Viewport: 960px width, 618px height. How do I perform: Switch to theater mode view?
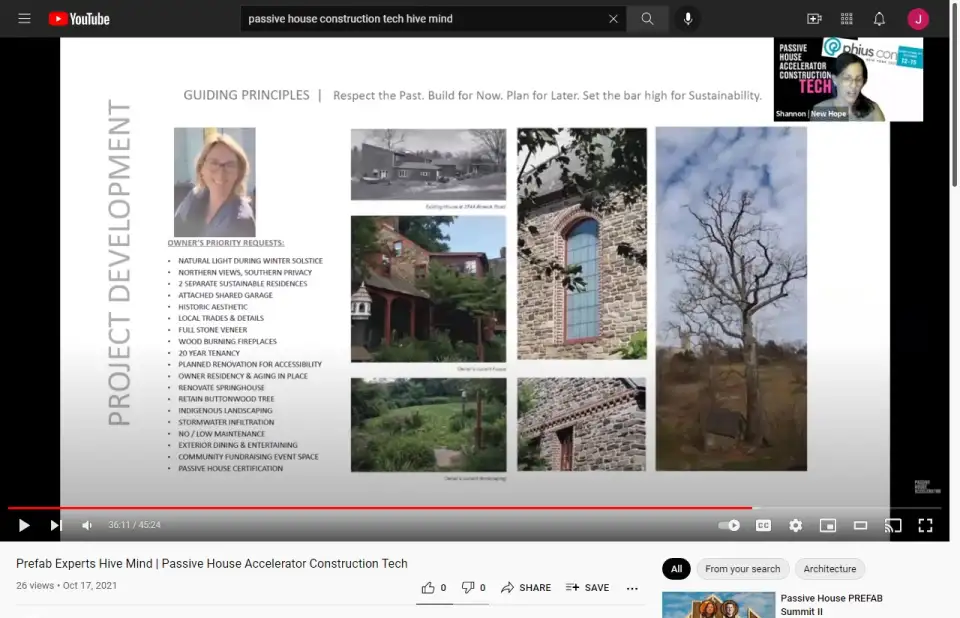[x=860, y=525]
